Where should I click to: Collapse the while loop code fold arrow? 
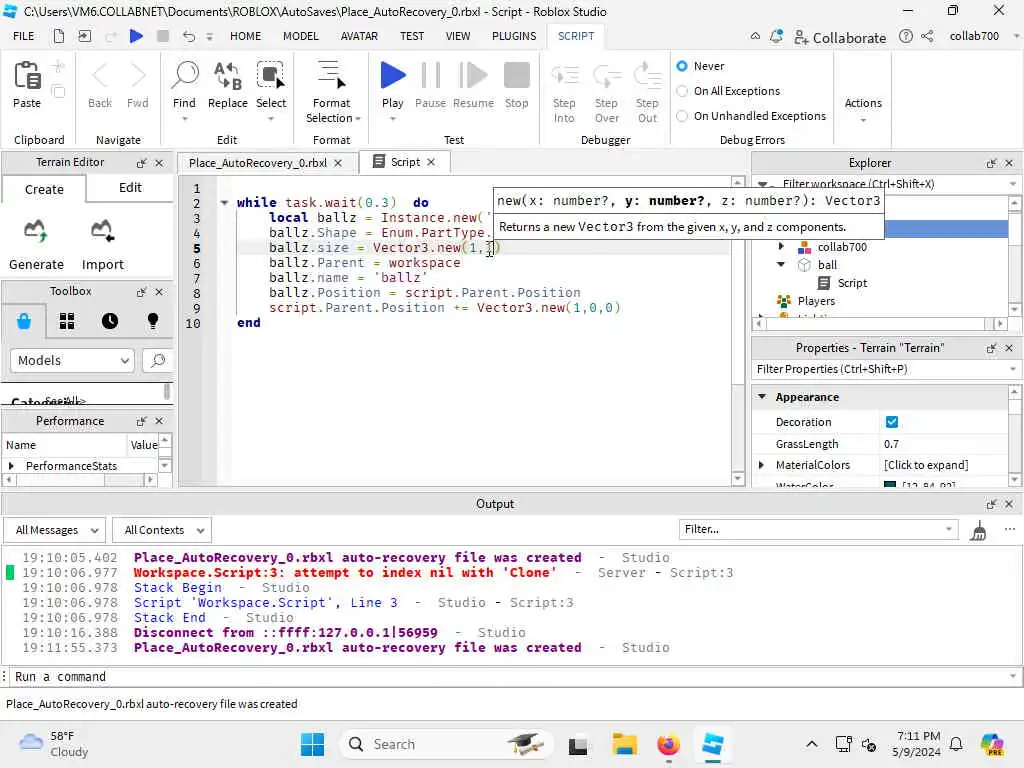[x=224, y=202]
